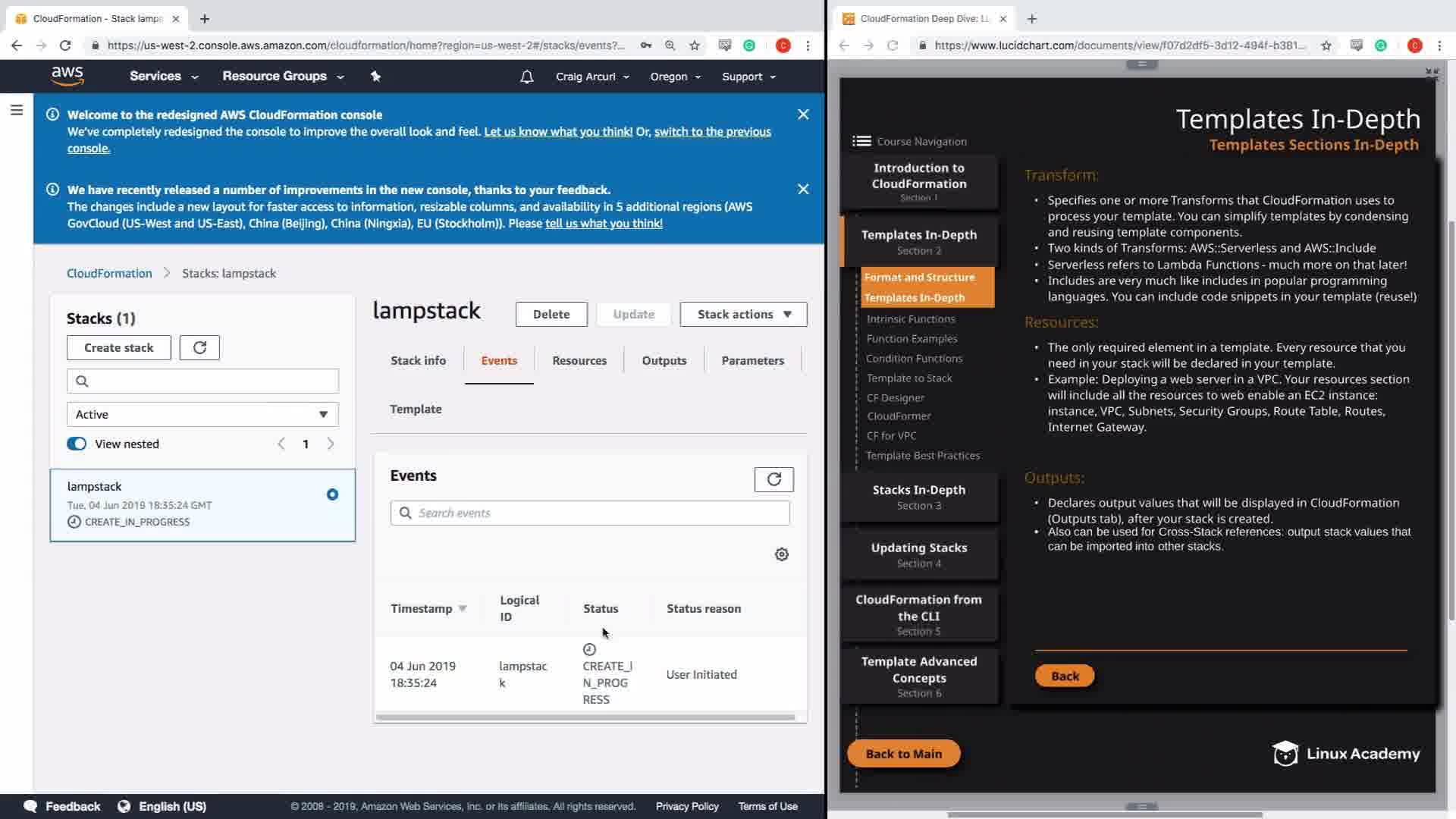Click the notifications bell icon
This screenshot has width=1456, height=819.
click(x=526, y=77)
